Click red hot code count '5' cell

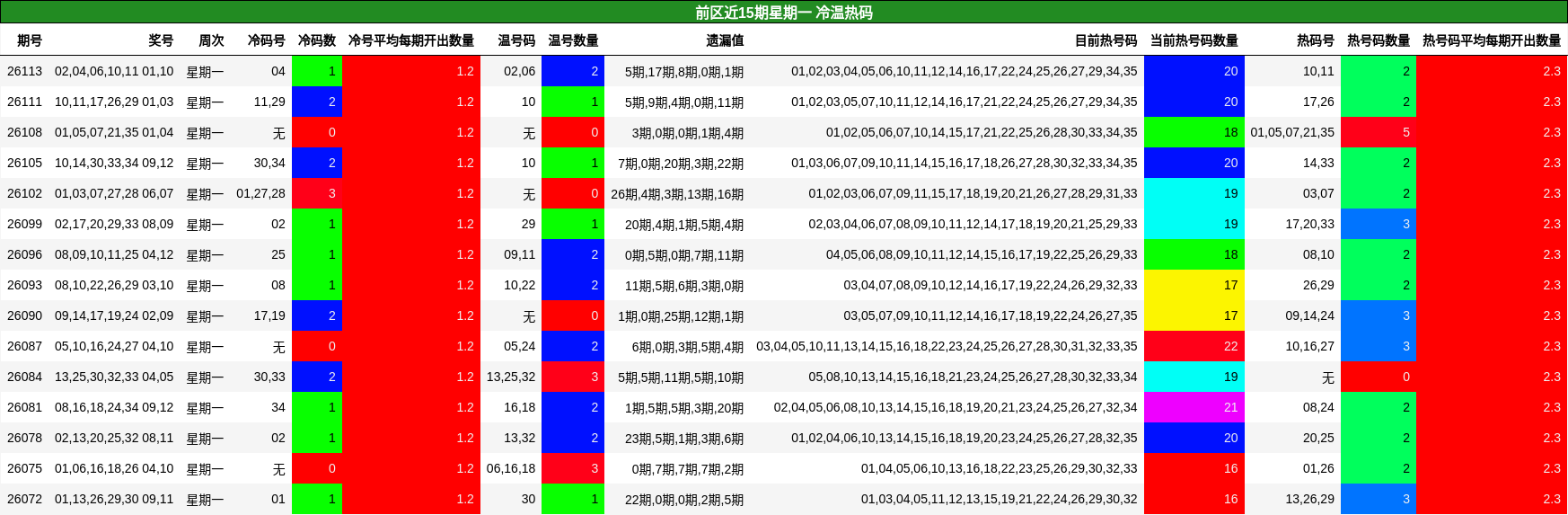coord(1379,132)
